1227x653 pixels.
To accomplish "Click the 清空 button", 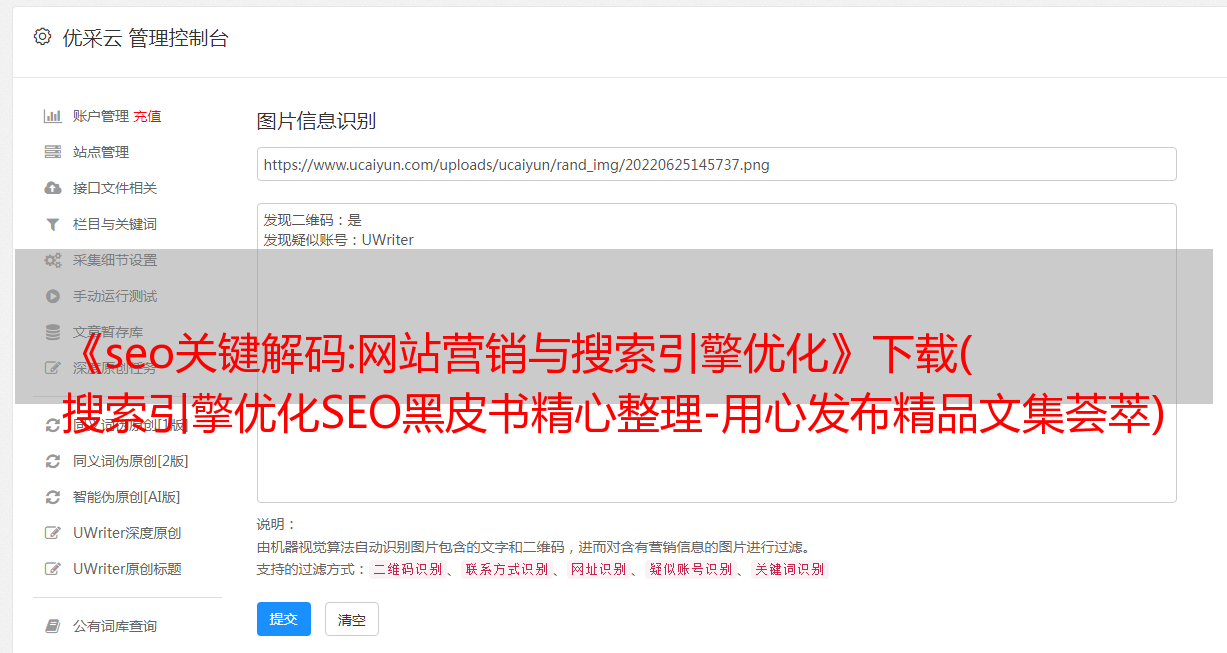I will tap(352, 620).
